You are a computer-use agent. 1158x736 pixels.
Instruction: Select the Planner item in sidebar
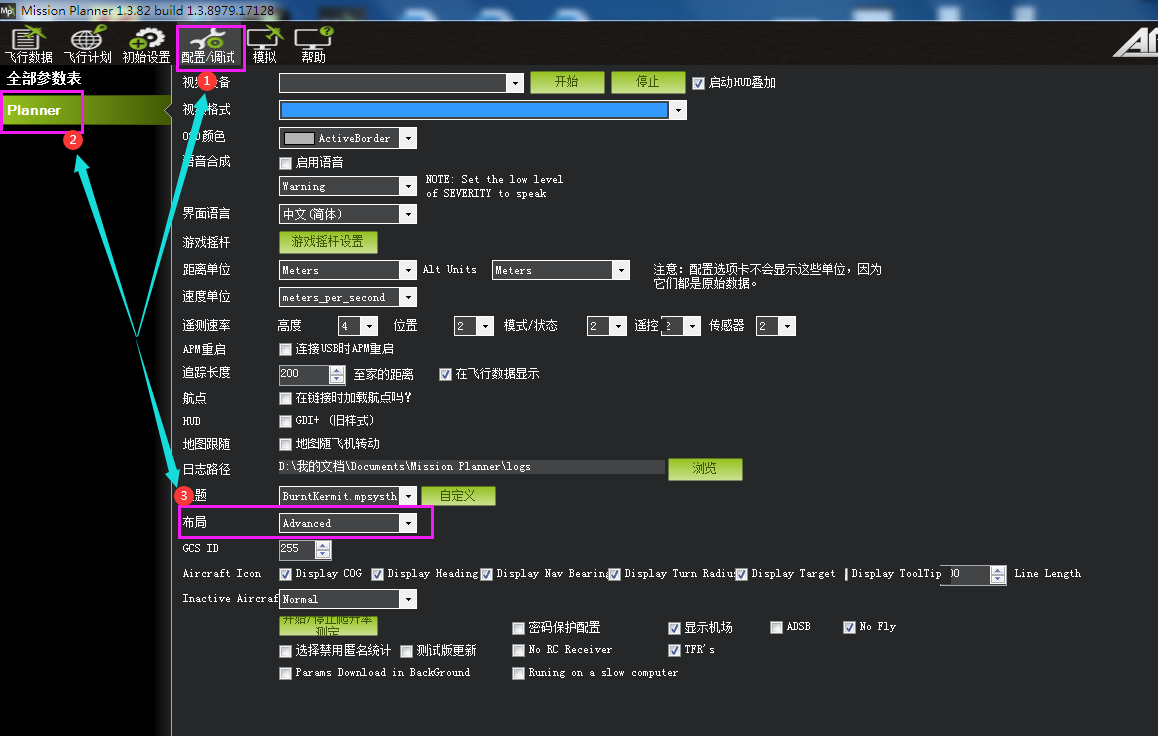point(42,111)
